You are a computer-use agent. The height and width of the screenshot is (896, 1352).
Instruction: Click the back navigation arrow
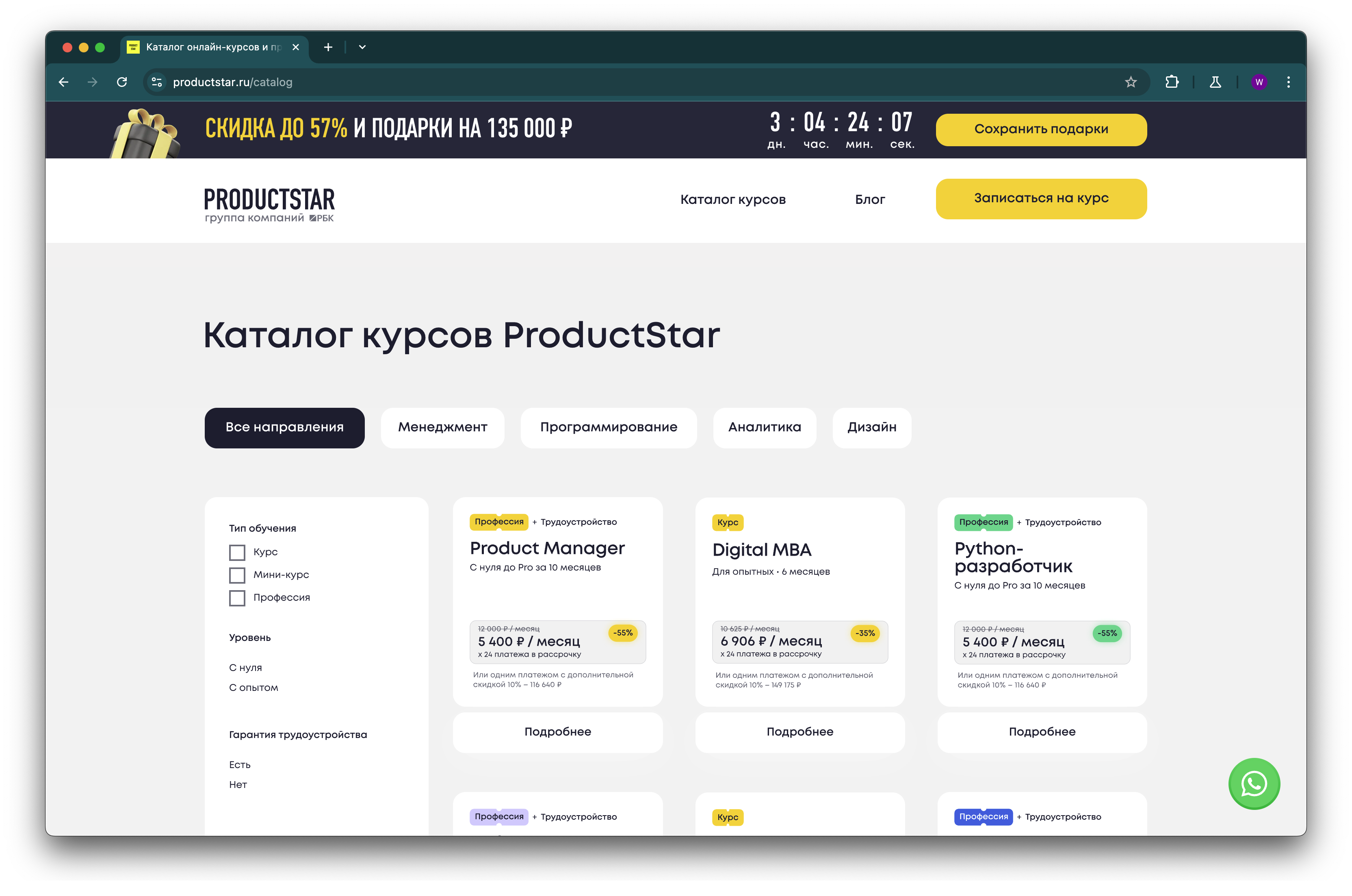(63, 82)
